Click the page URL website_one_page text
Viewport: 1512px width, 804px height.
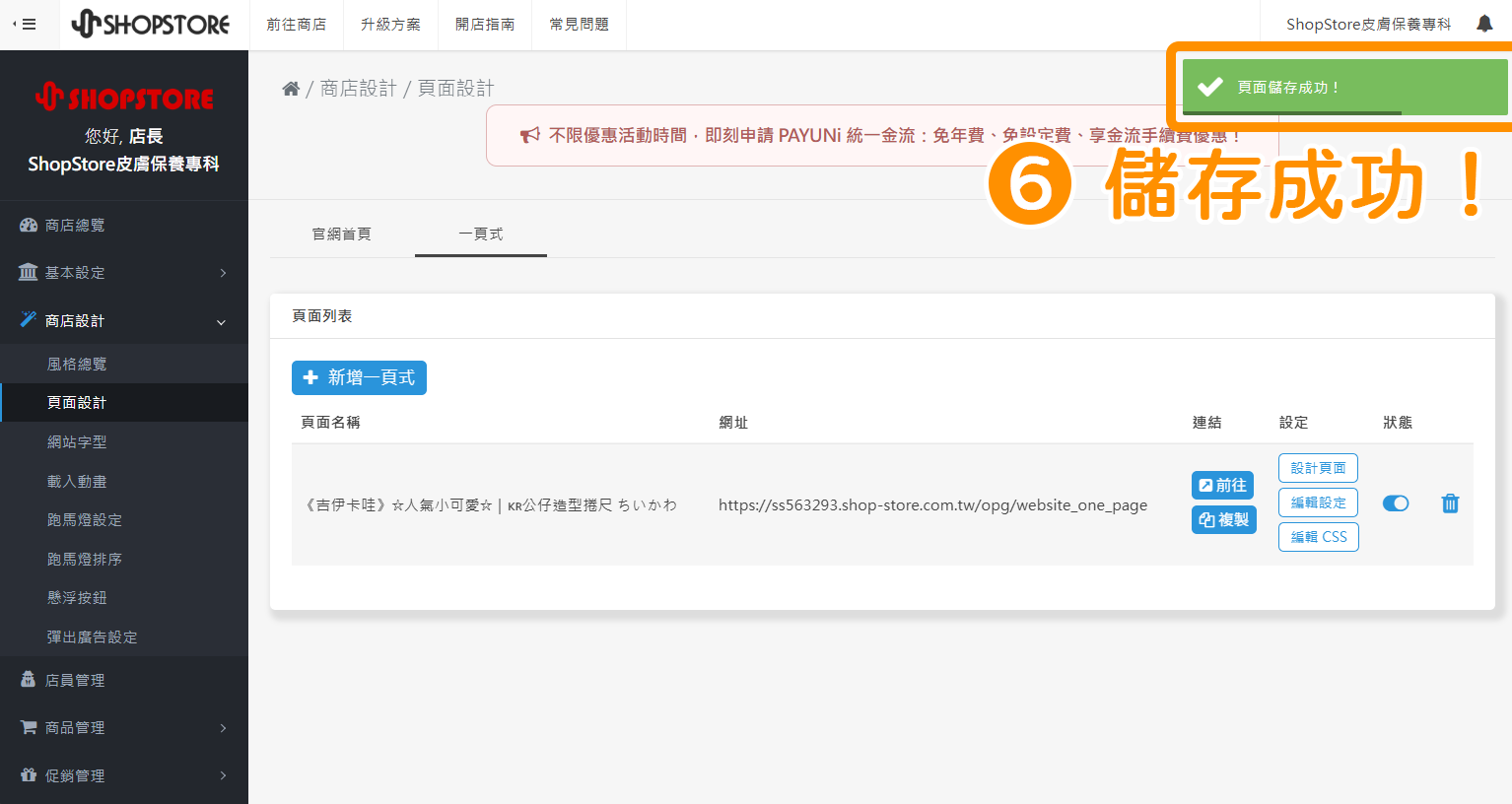pos(932,504)
